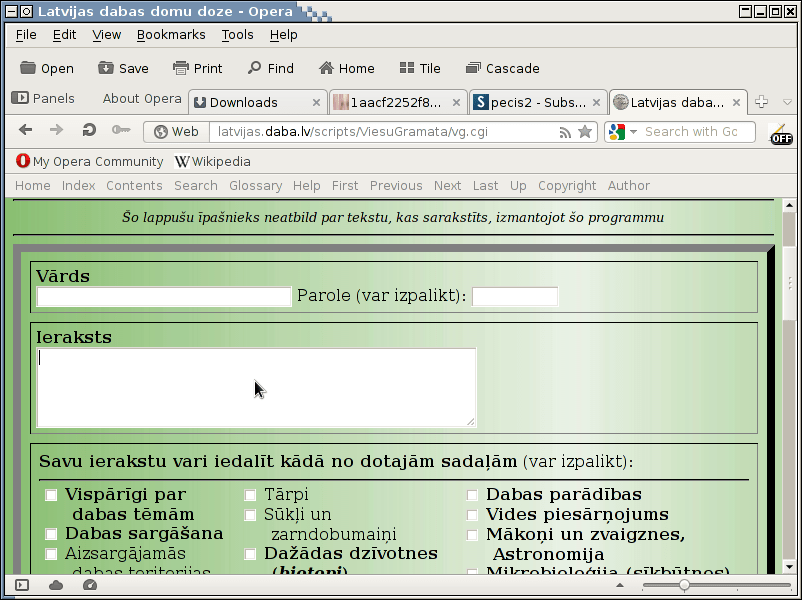Click the Opera Link cloud icon
This screenshot has width=802, height=600.
[x=56, y=585]
